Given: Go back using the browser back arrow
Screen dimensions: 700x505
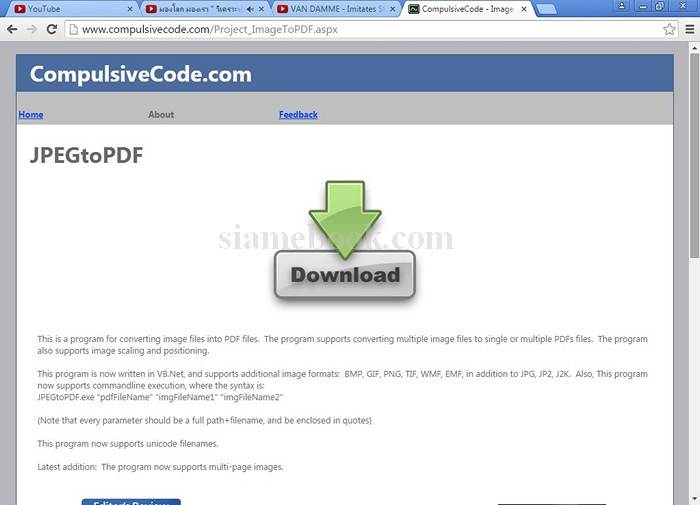Looking at the screenshot, I should [x=12, y=29].
